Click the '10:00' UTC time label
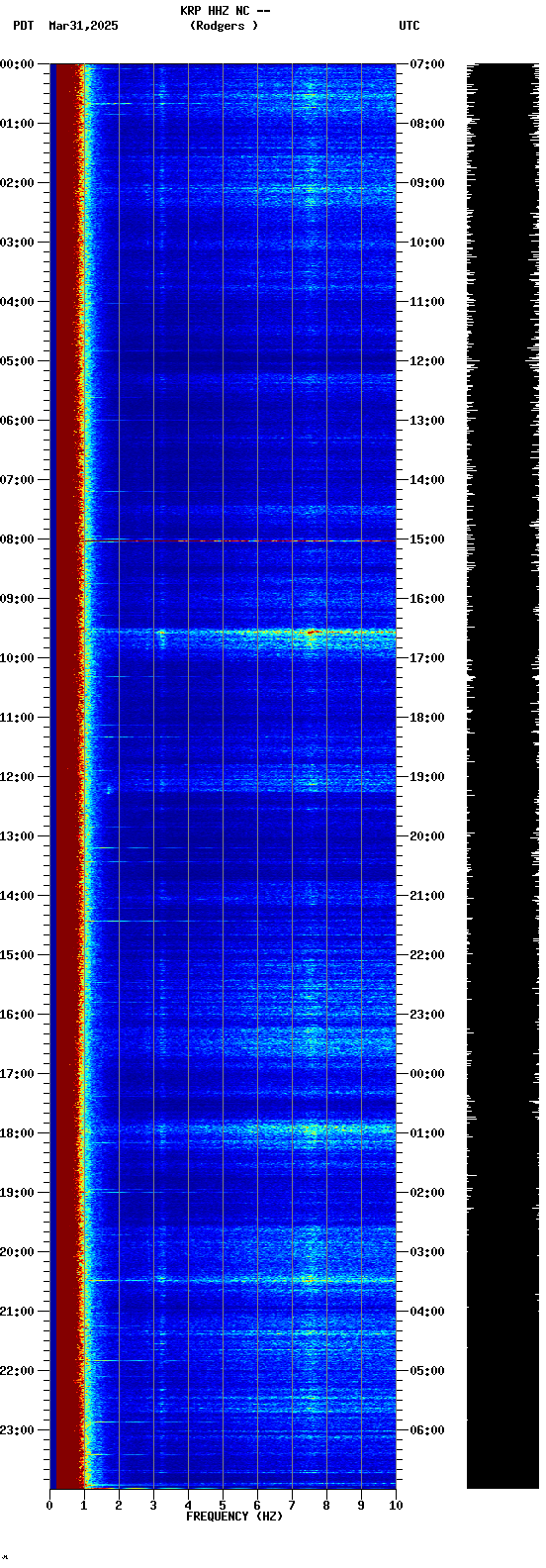The height and width of the screenshot is (1568, 546). pos(427,243)
